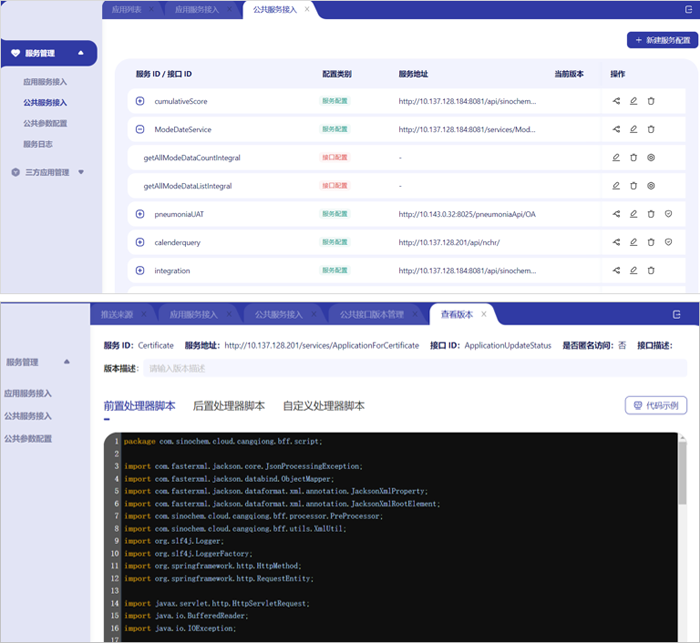Viewport: 700px width, 643px height.
Task: Collapse the ModeDateService row
Action: pos(140,129)
